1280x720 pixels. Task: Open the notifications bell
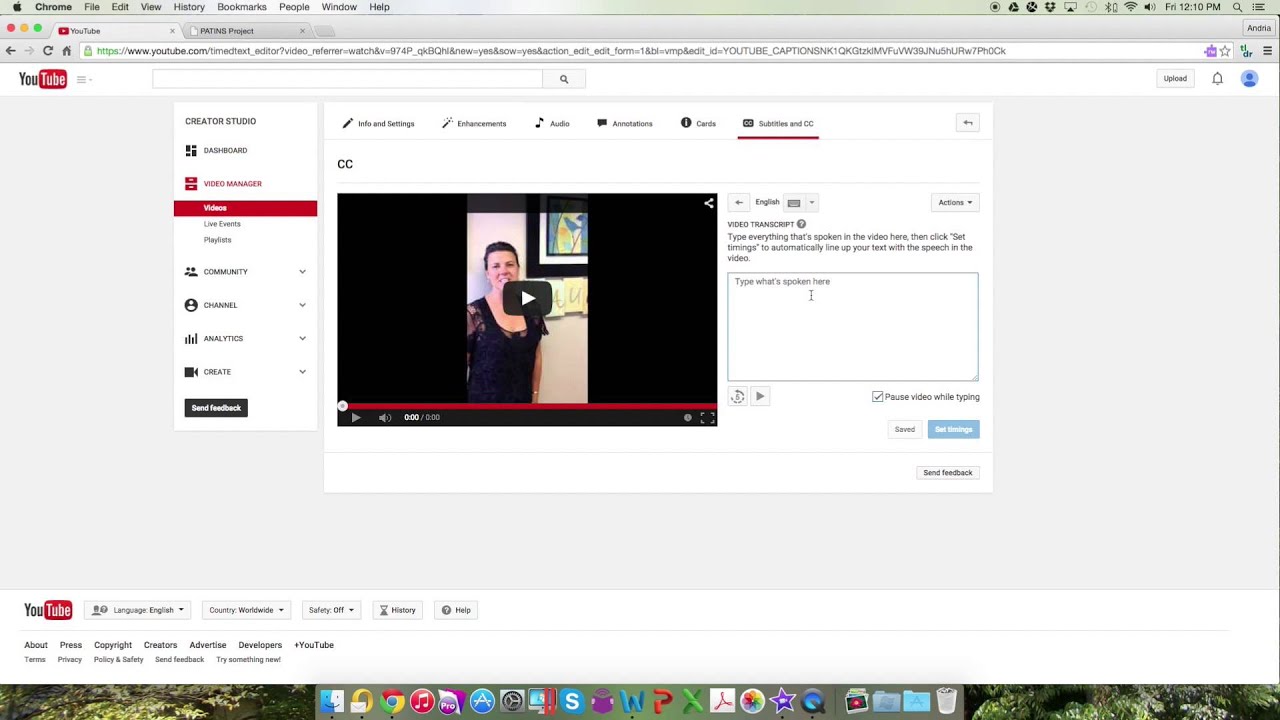(x=1217, y=78)
